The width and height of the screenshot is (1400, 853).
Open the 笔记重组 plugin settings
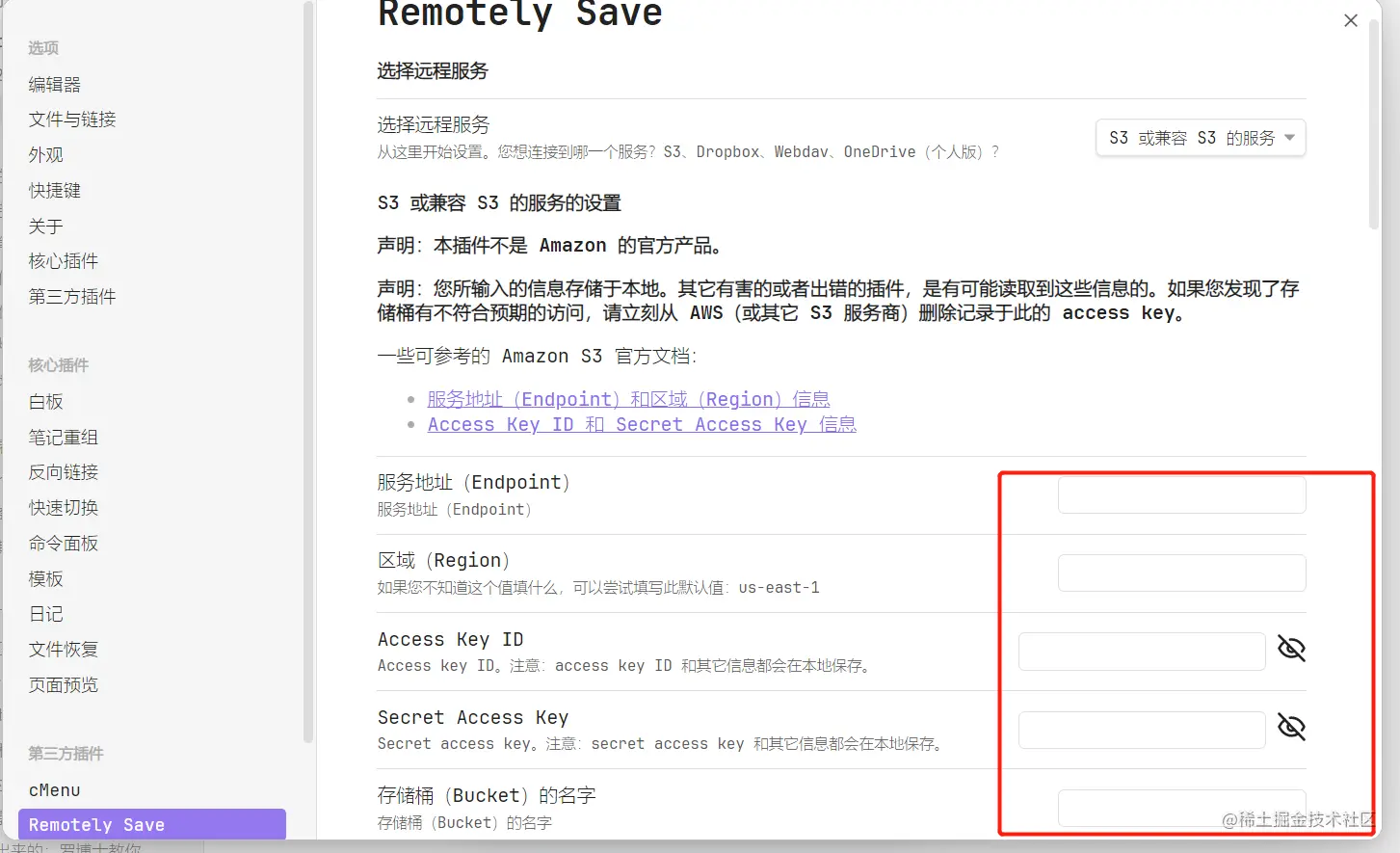click(x=64, y=437)
